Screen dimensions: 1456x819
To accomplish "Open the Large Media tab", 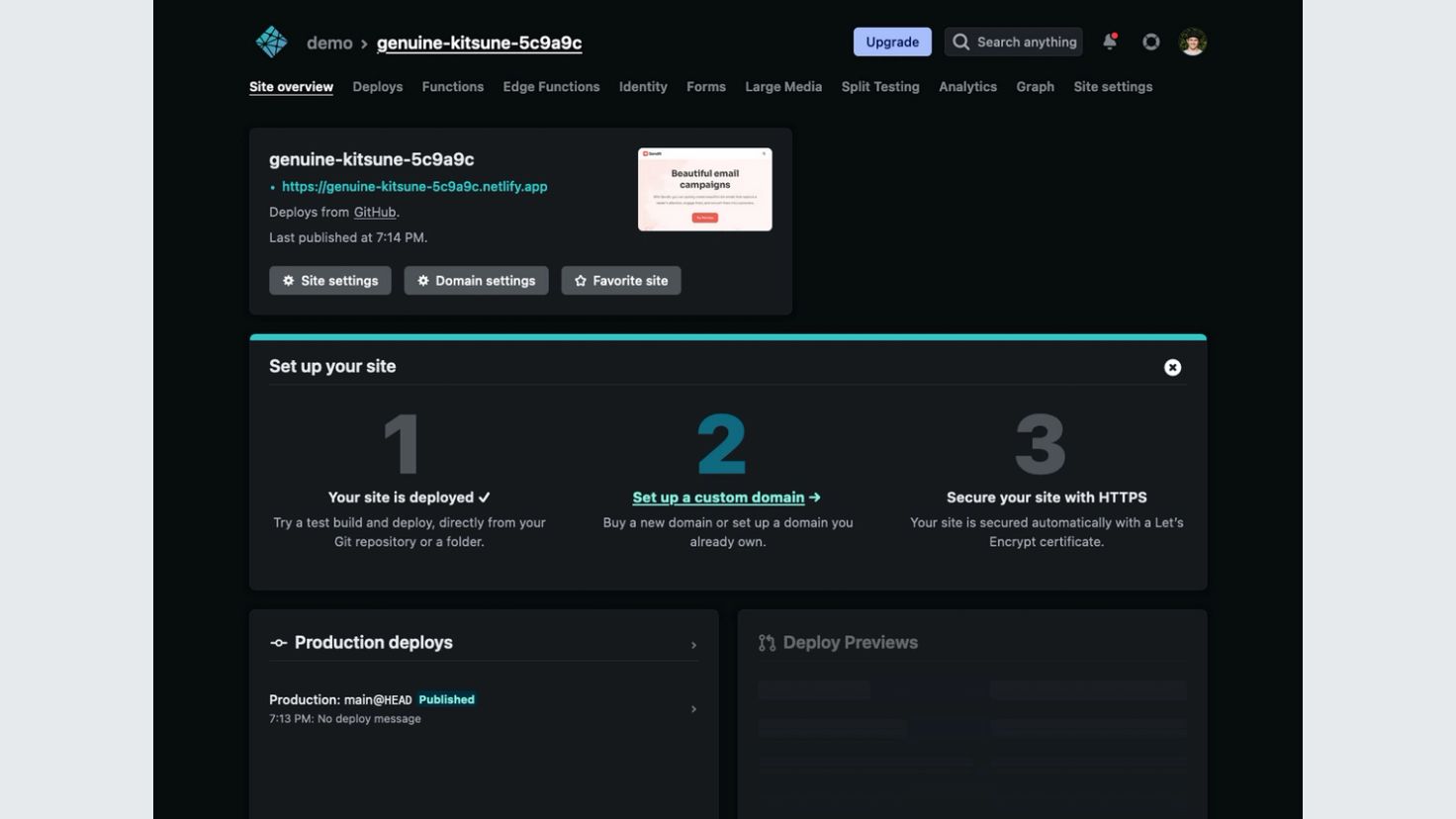I will click(783, 87).
